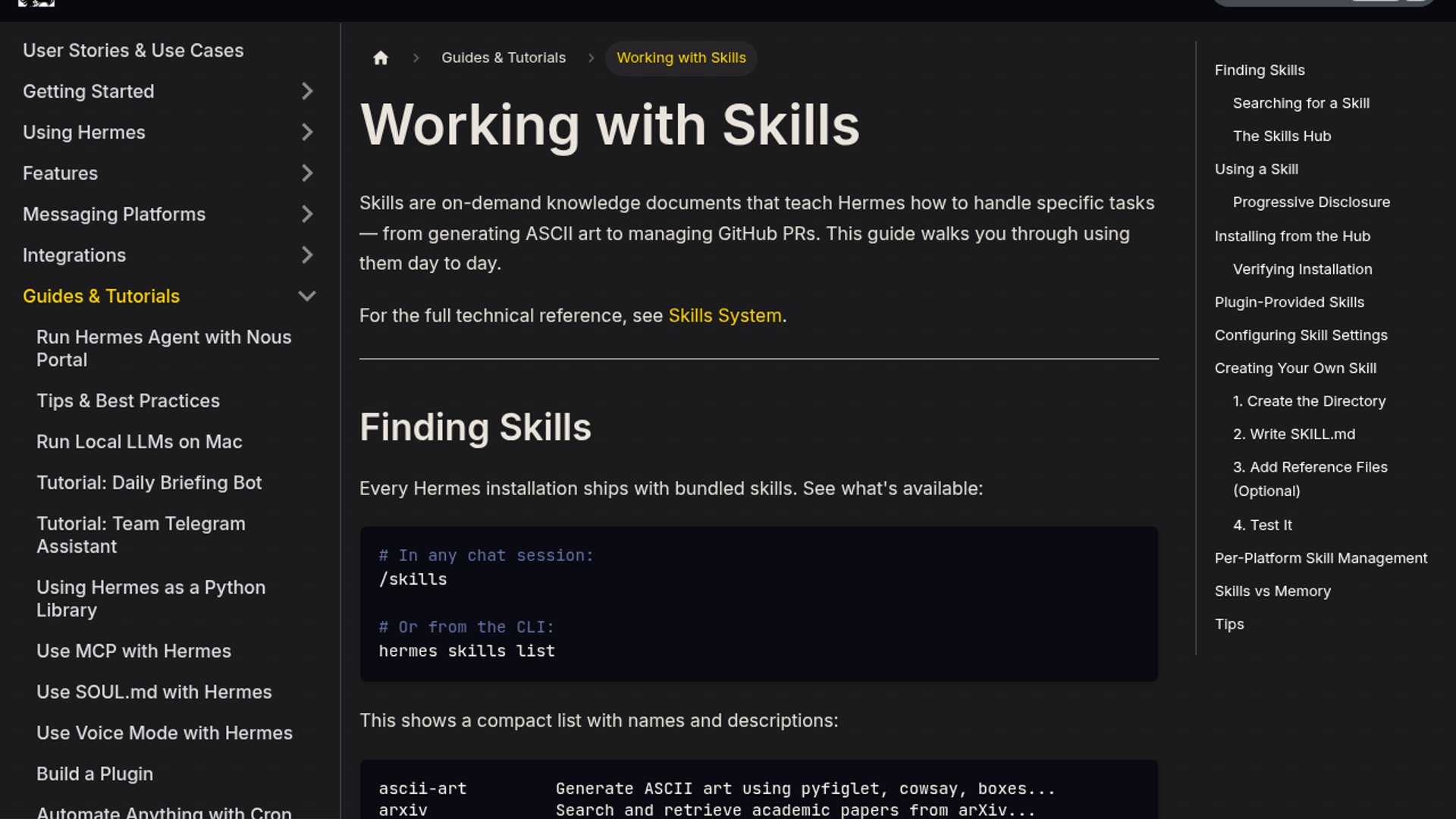Open Use MCP with Hermes guide

(134, 651)
